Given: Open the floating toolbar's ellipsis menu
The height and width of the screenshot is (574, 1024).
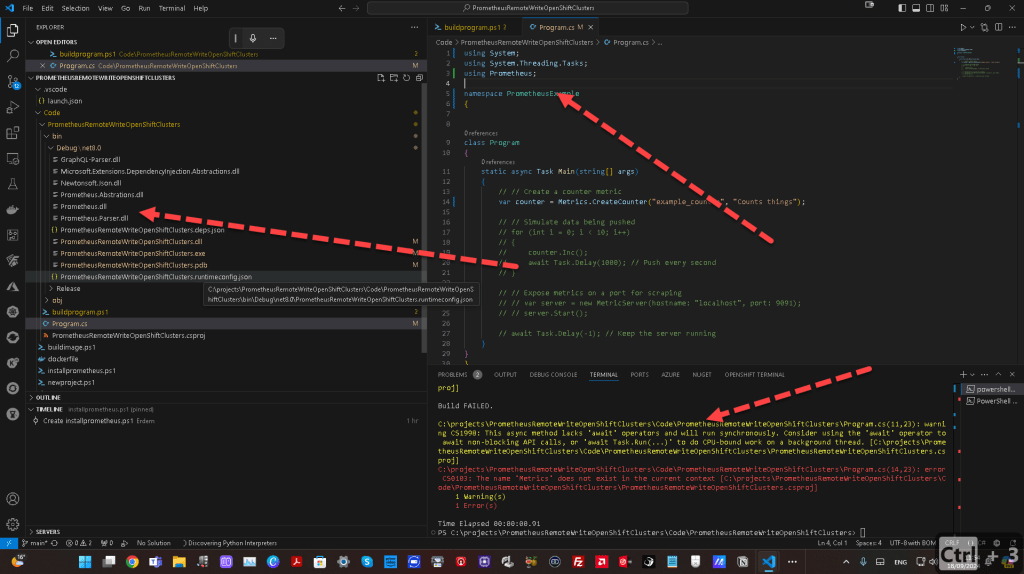Looking at the screenshot, I should (x=273, y=39).
